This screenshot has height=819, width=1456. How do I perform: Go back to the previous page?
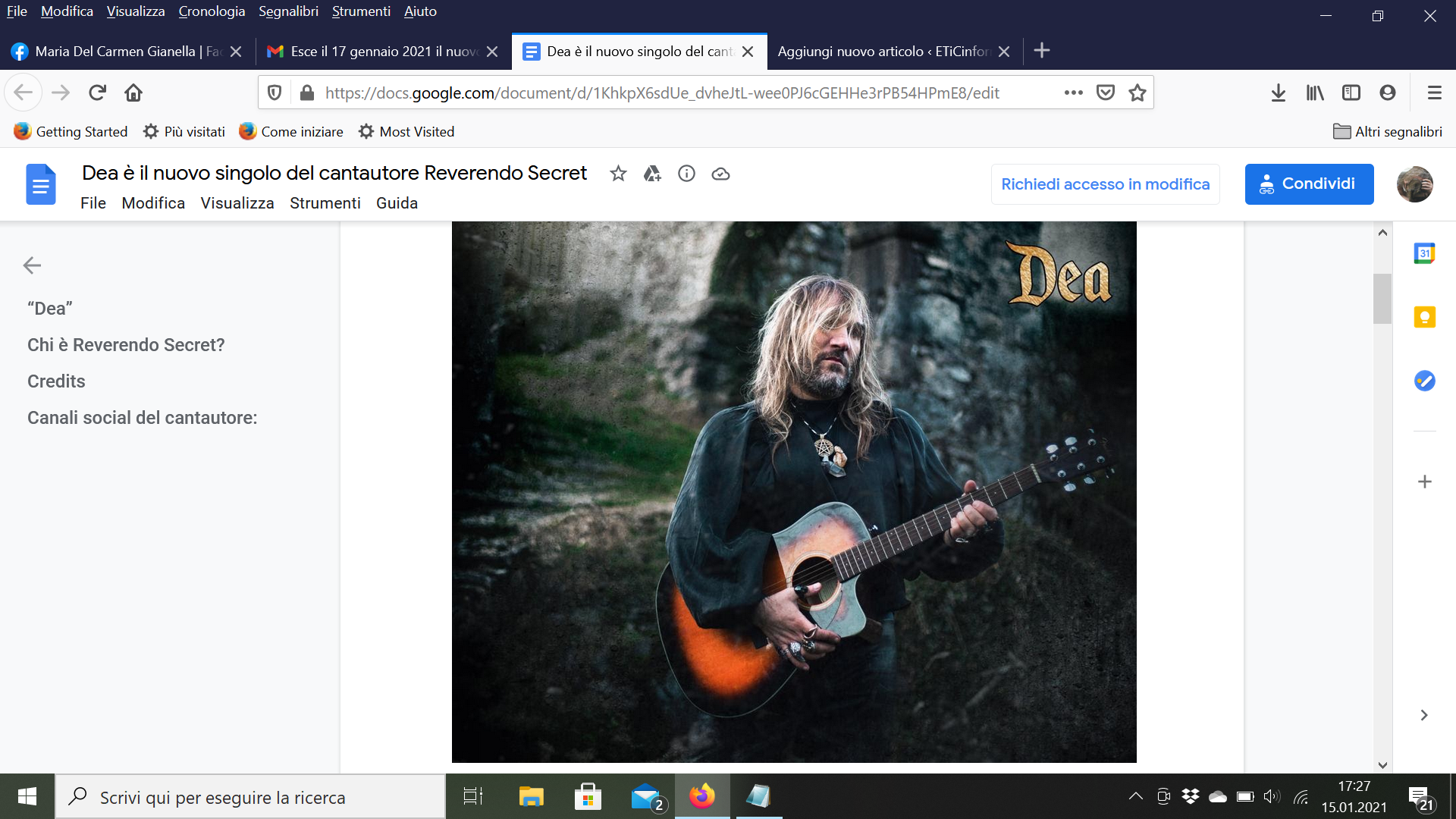click(24, 93)
